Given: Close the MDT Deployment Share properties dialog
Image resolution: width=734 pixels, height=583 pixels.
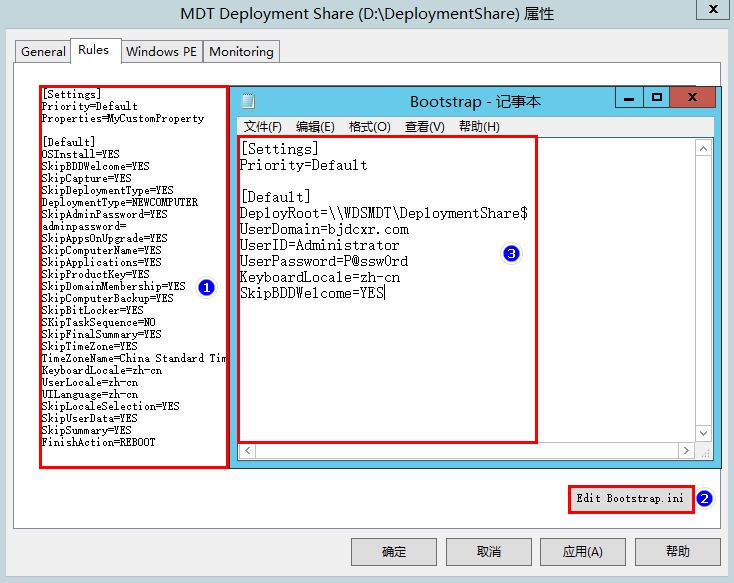Looking at the screenshot, I should click(713, 9).
